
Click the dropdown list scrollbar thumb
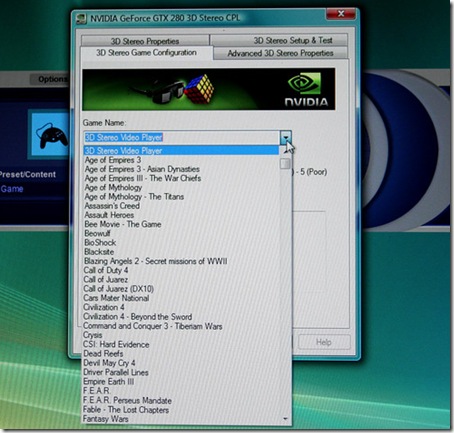285,164
